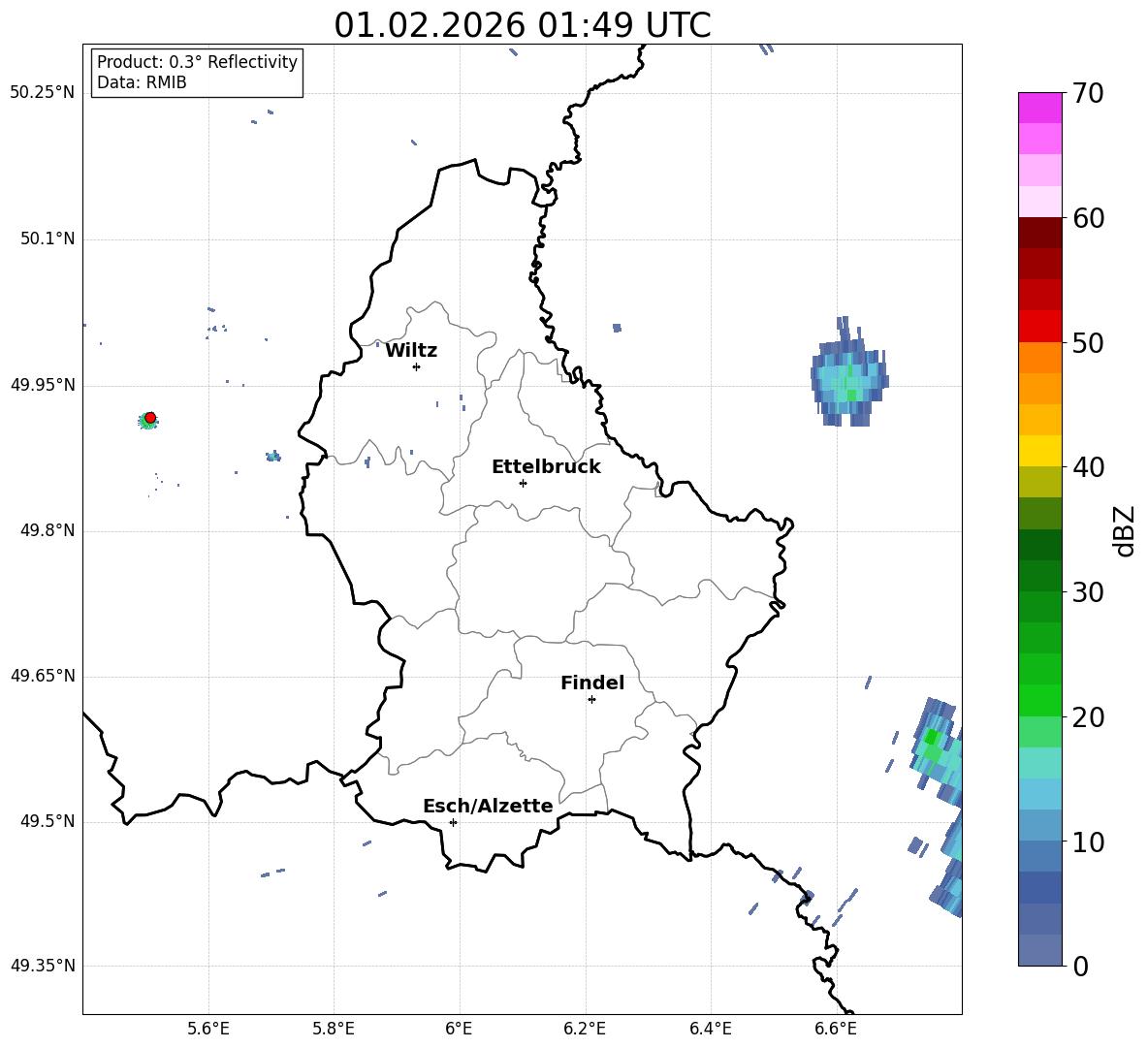Click the colorbar tick label 50
Screen dimensions: 1148x1048
1089,343
